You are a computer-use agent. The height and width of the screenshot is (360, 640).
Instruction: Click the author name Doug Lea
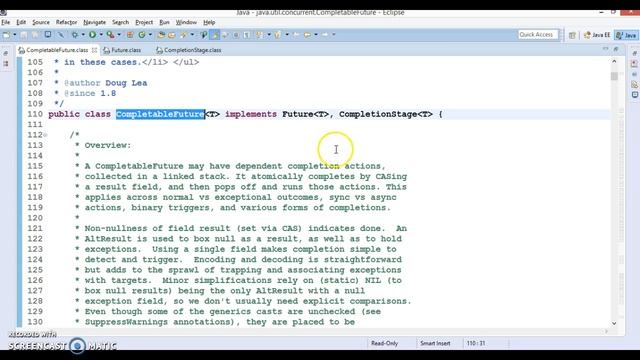tap(126, 83)
